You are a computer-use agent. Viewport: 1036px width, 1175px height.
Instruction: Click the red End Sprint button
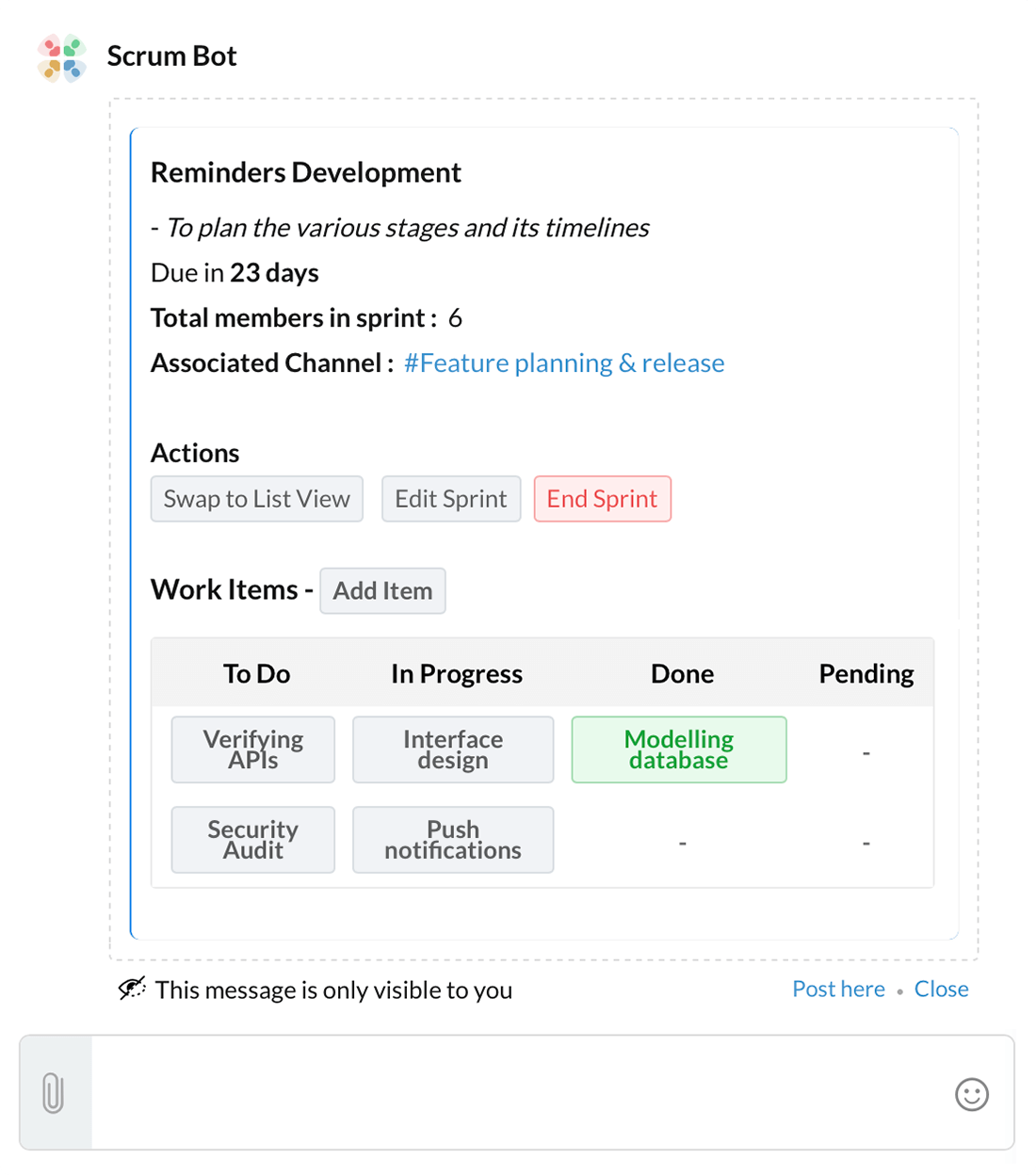pos(603,499)
